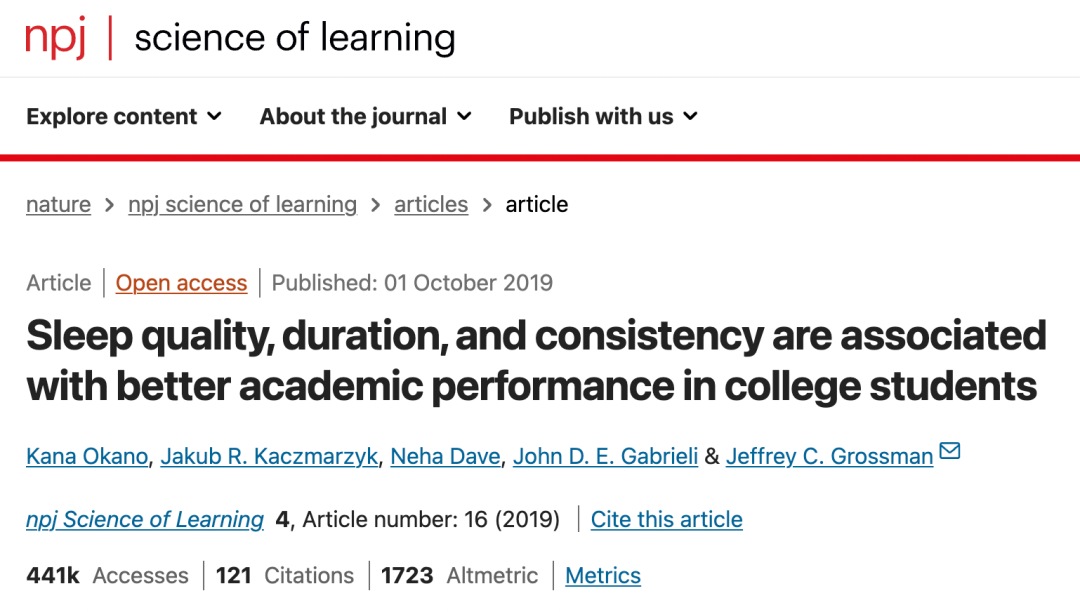Open the npj science of learning breadcrumb

[x=242, y=204]
